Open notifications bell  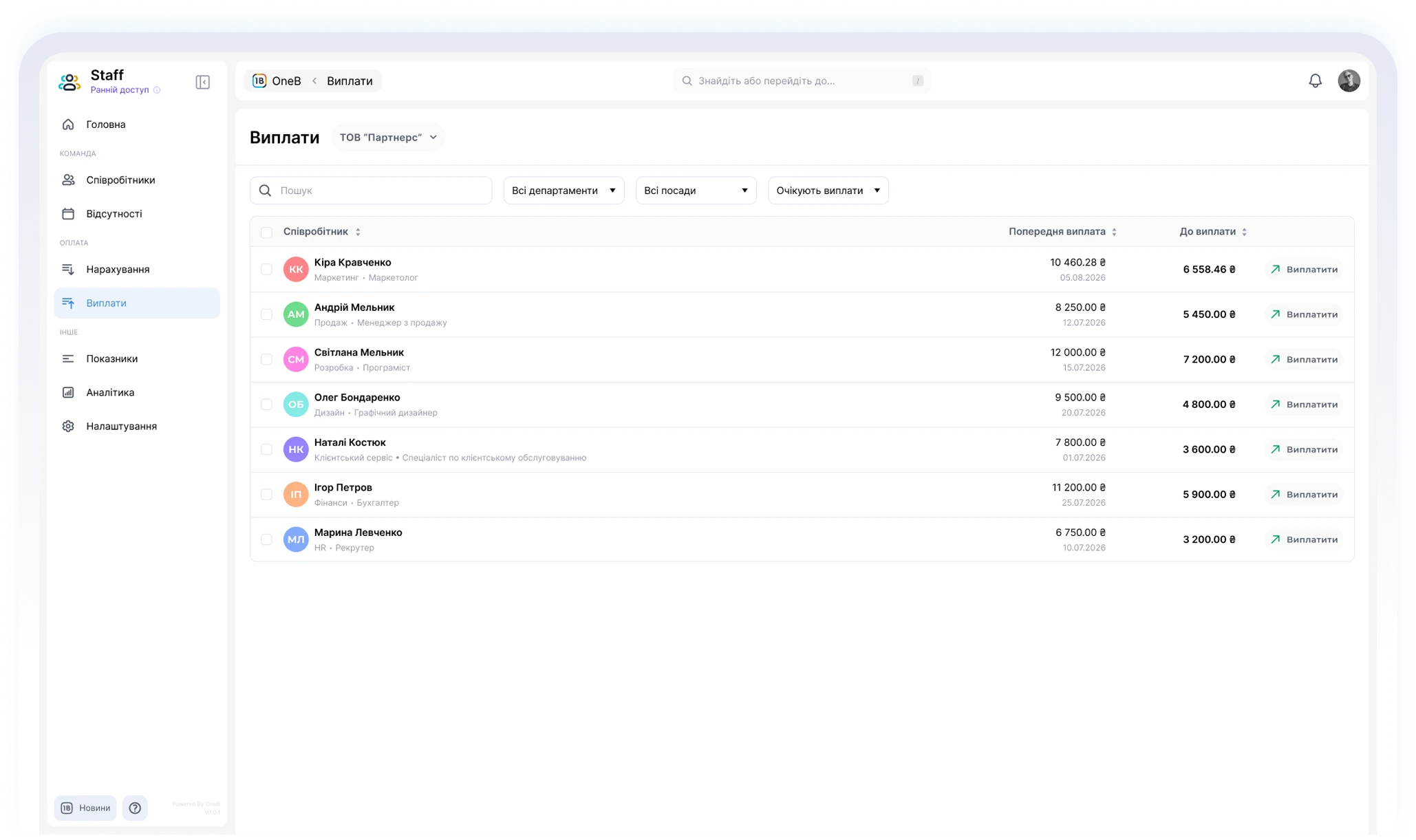[x=1315, y=80]
